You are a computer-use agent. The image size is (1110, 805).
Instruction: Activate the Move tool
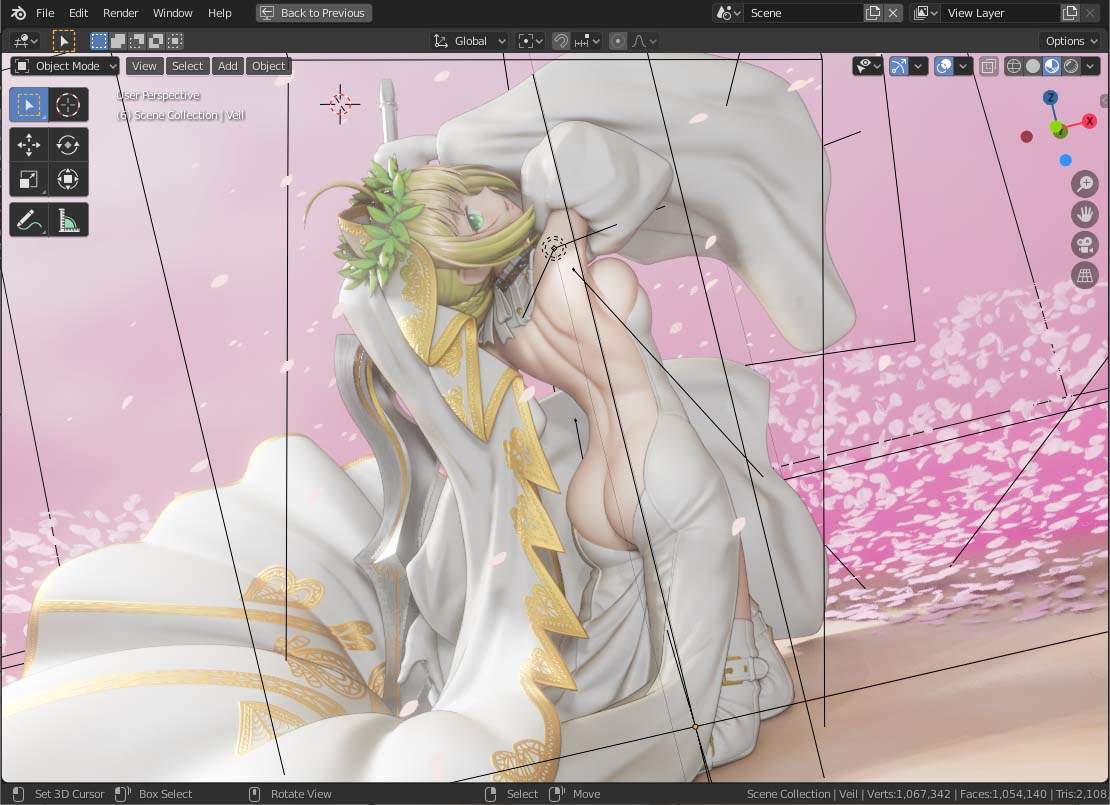tap(28, 145)
